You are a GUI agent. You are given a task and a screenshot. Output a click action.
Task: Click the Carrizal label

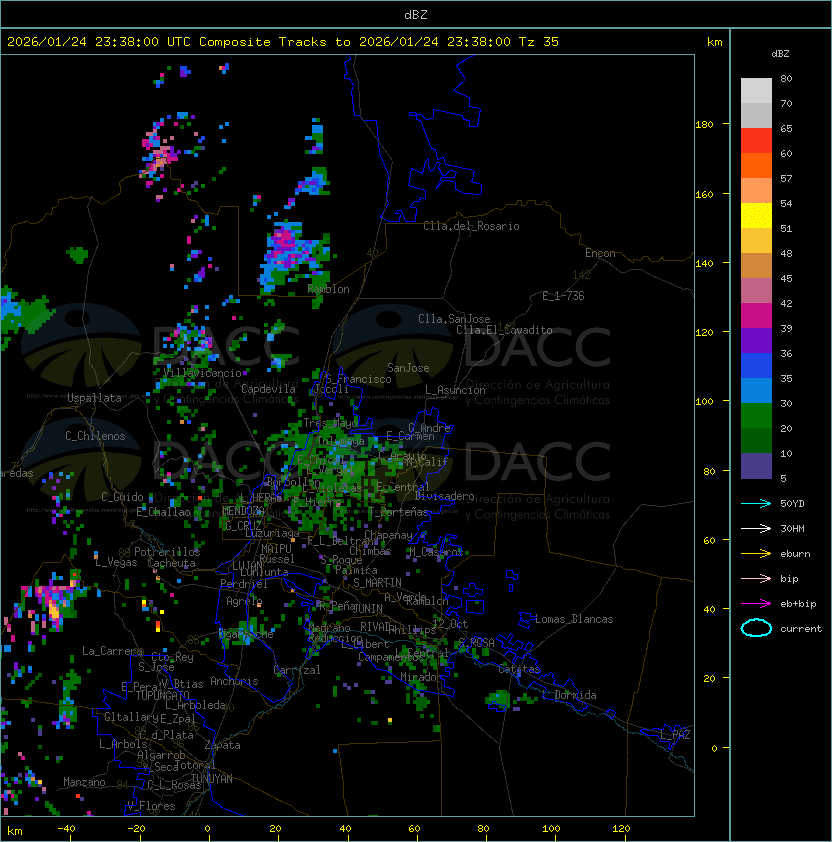pyautogui.click(x=297, y=670)
